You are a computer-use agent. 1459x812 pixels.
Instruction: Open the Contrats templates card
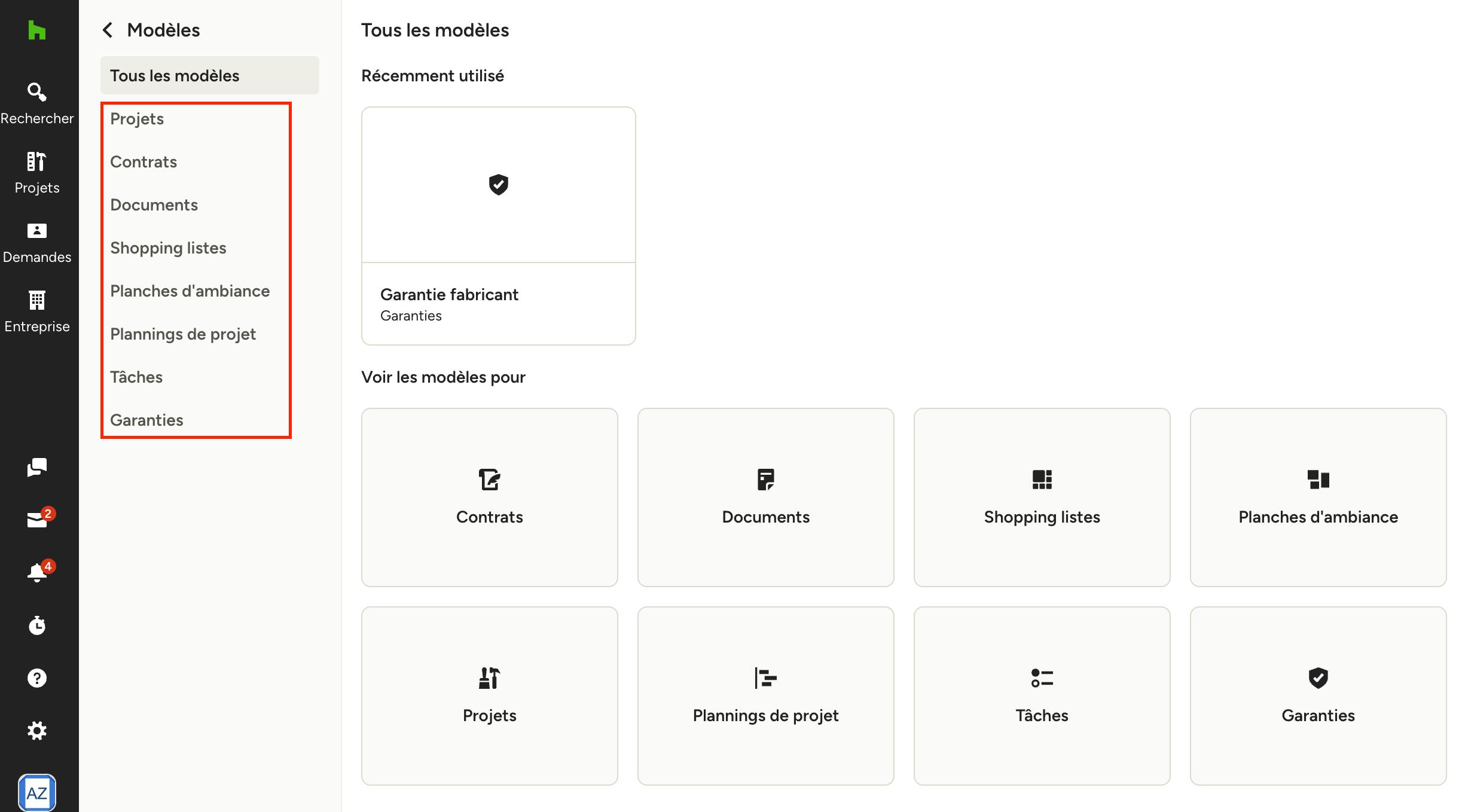click(x=490, y=497)
